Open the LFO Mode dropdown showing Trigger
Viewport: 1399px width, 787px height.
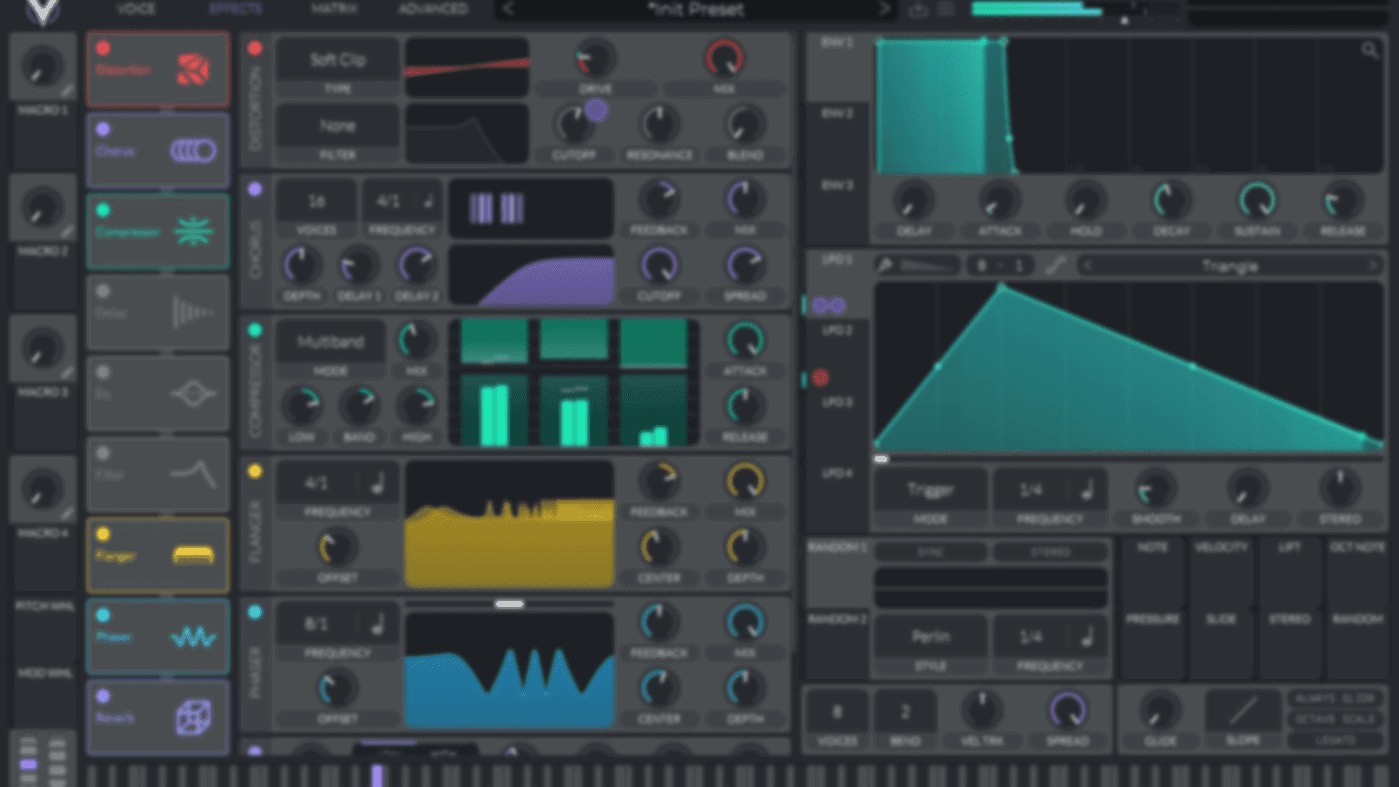pos(931,490)
